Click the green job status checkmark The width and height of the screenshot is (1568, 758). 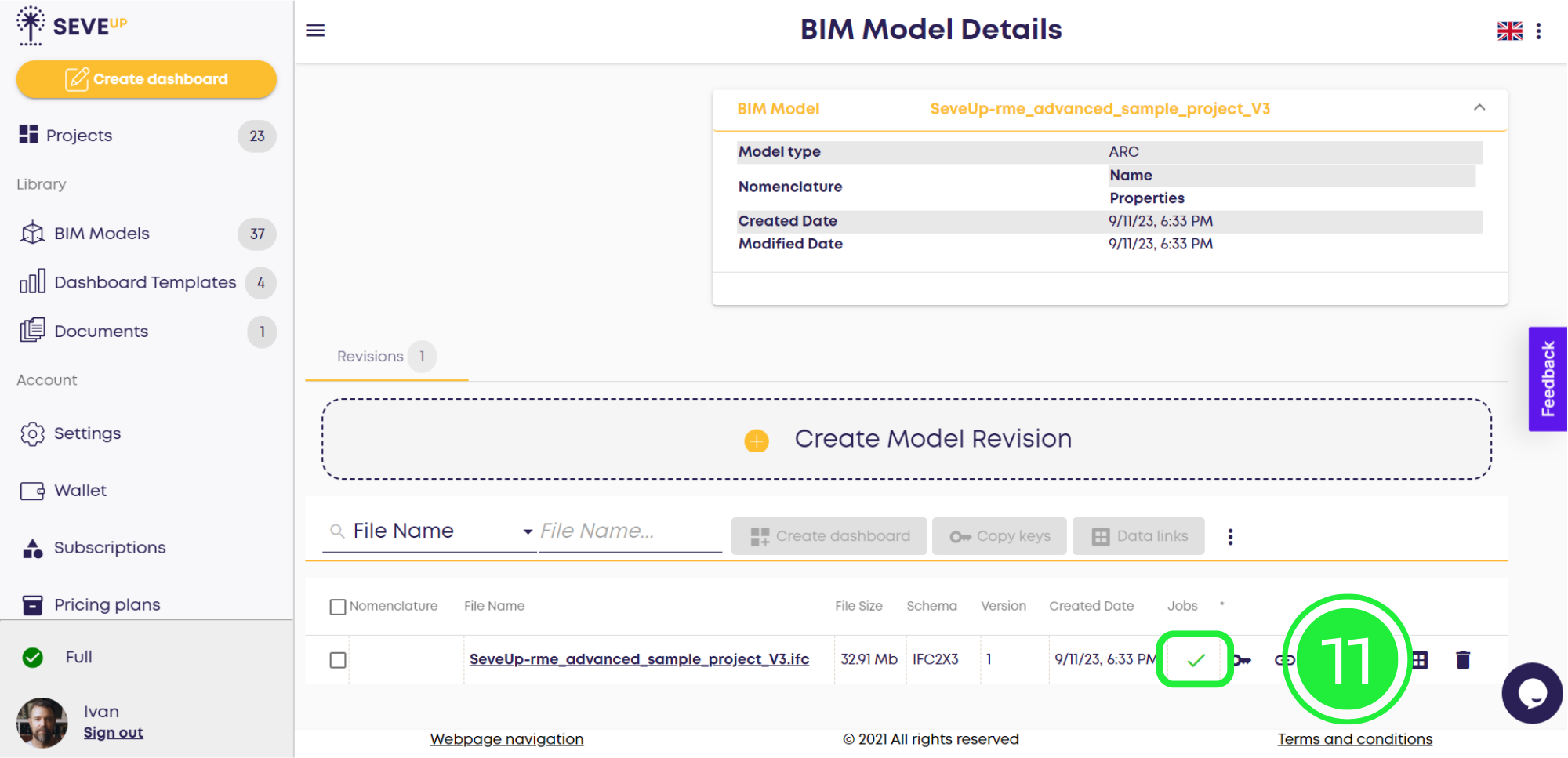pyautogui.click(x=1196, y=659)
